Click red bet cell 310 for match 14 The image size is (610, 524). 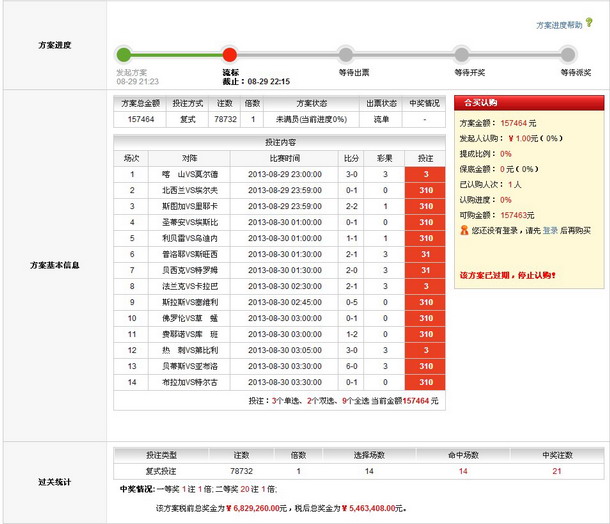click(x=425, y=383)
